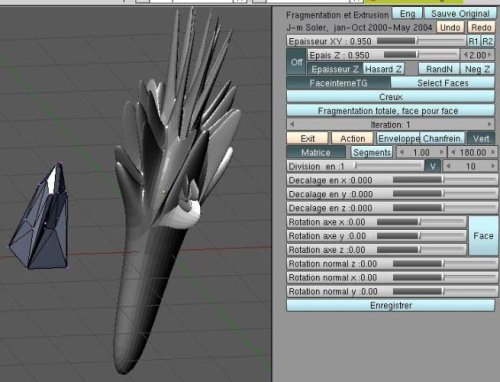500x382 pixels.
Task: Click the Face button beside rotation sliders
Action: tap(483, 236)
